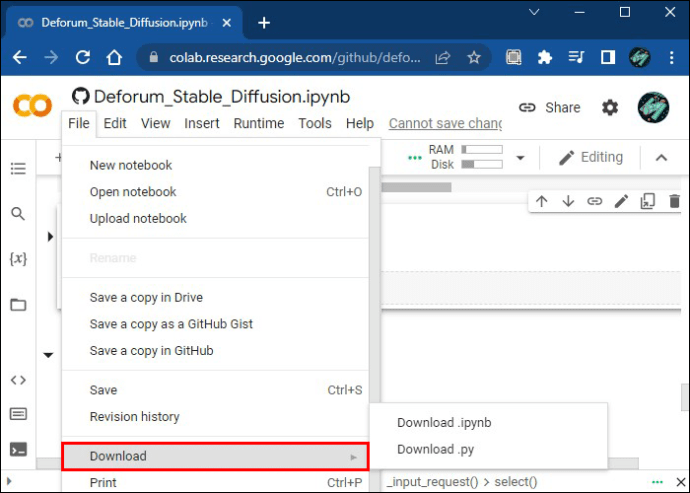This screenshot has height=493, width=690.
Task: Choose Print from File menu
Action: (215, 482)
